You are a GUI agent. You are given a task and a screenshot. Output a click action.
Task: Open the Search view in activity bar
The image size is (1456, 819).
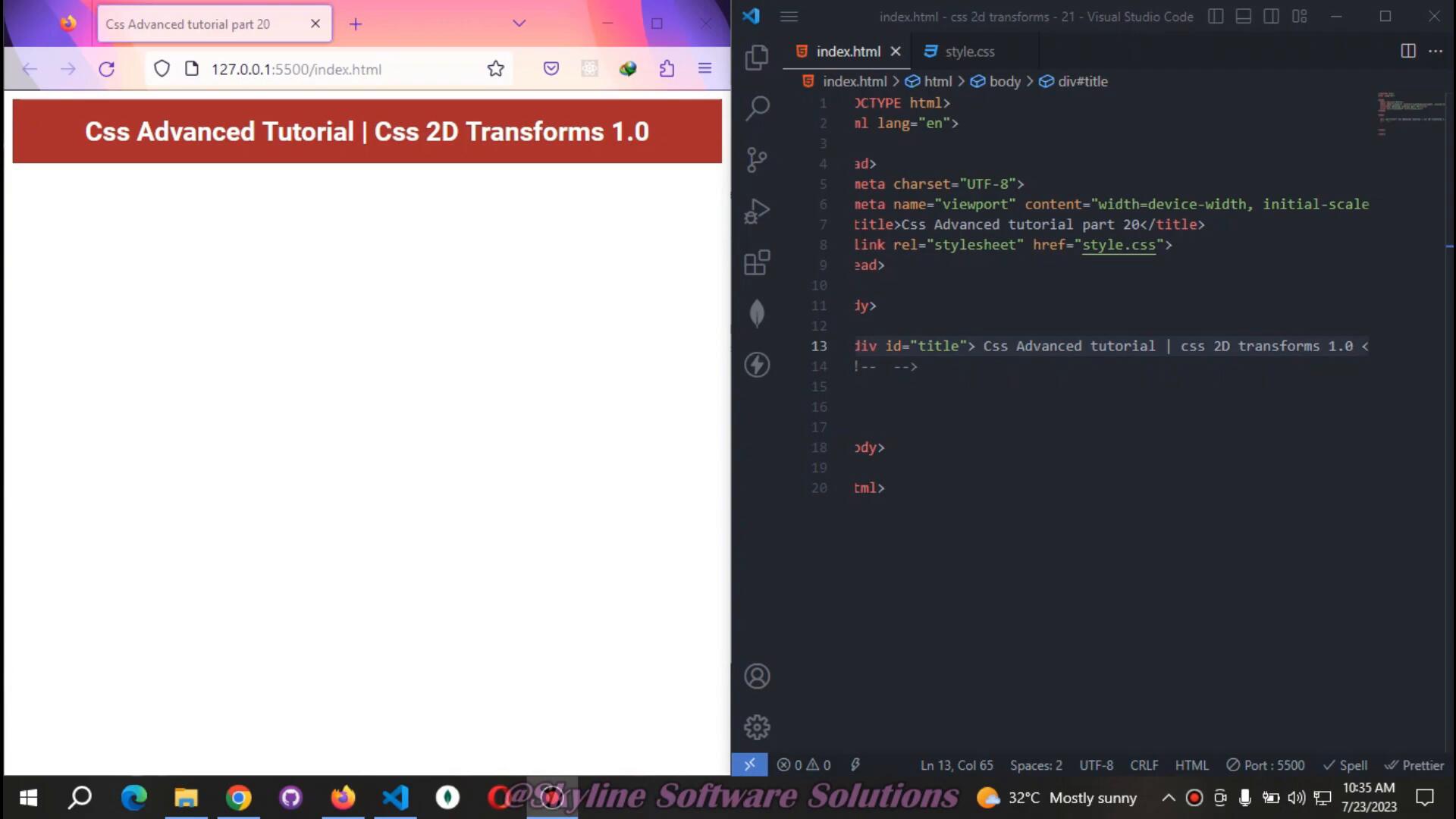click(x=757, y=108)
